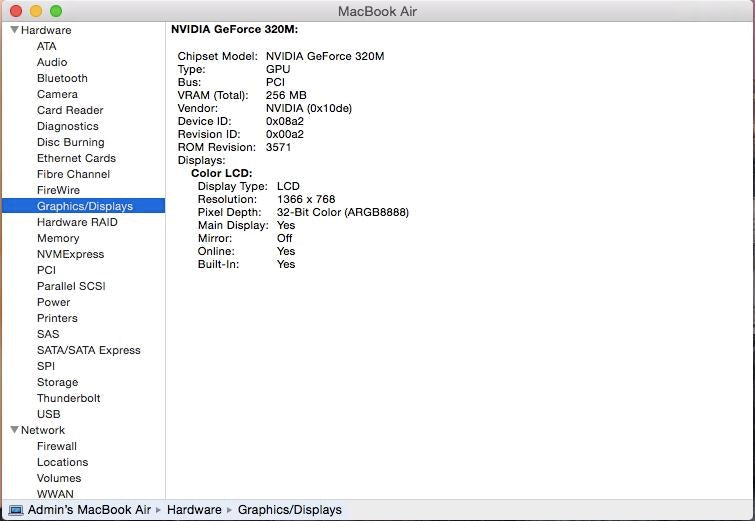
Task: Click the Bus value PCI
Action: click(x=275, y=82)
